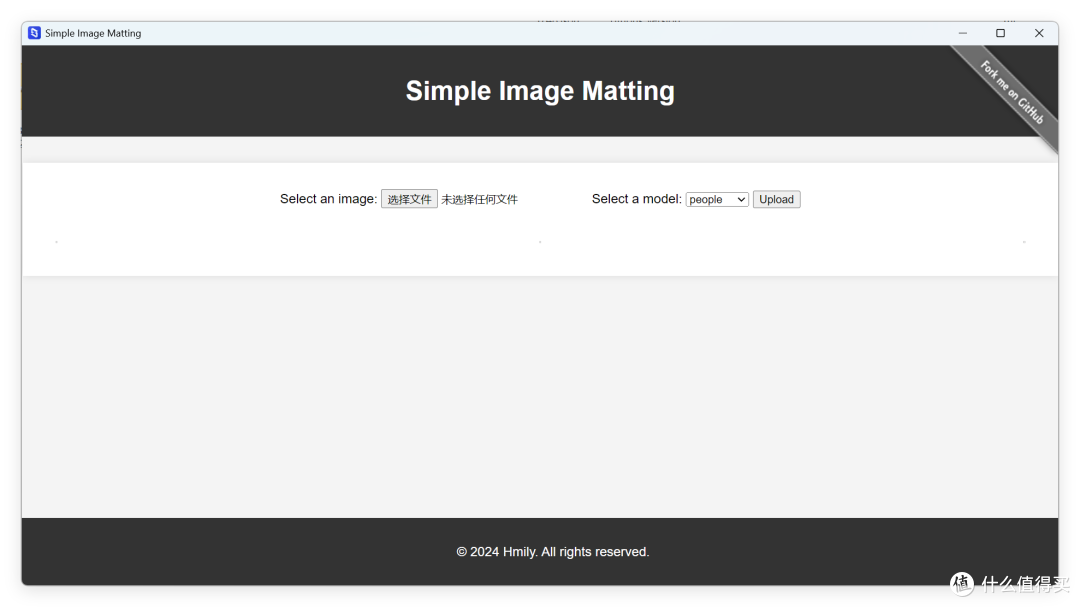Click the 未选择任何文件 file status text

pos(479,199)
